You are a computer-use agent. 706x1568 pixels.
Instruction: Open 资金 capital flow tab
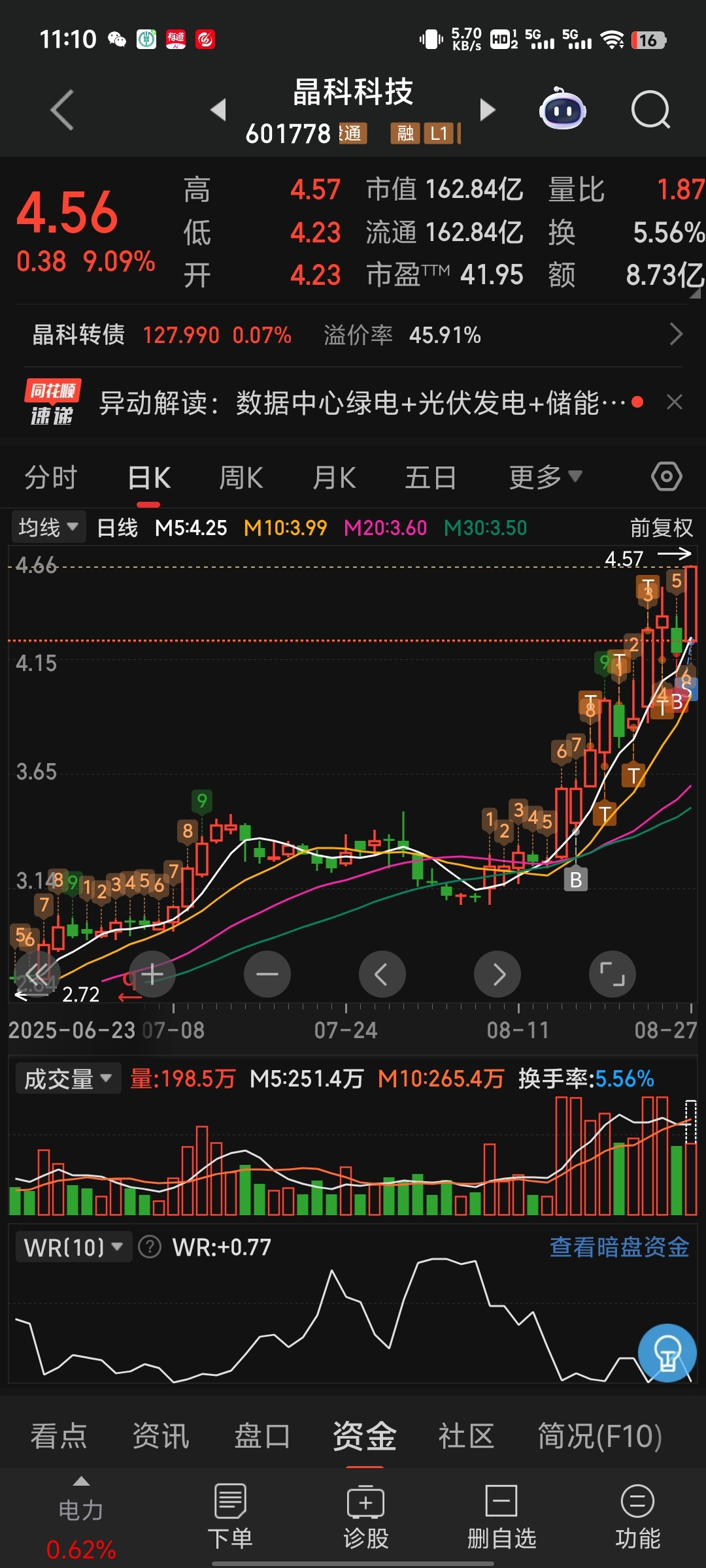click(x=365, y=1436)
